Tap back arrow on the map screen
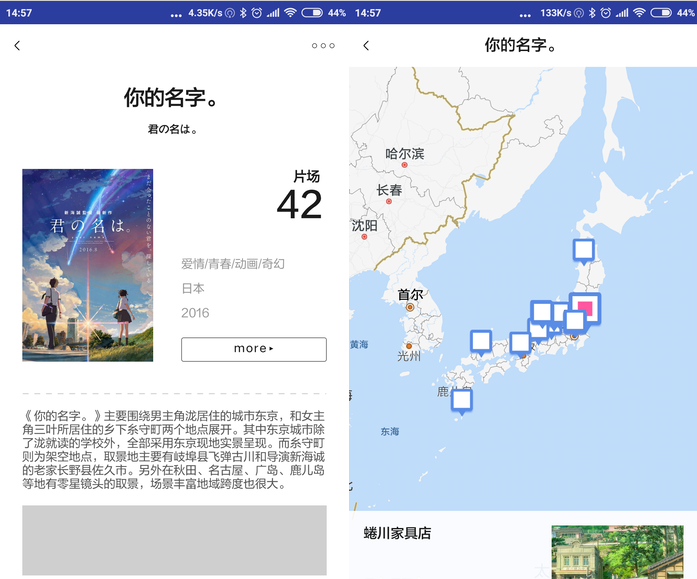This screenshot has width=697, height=579. click(x=366, y=46)
